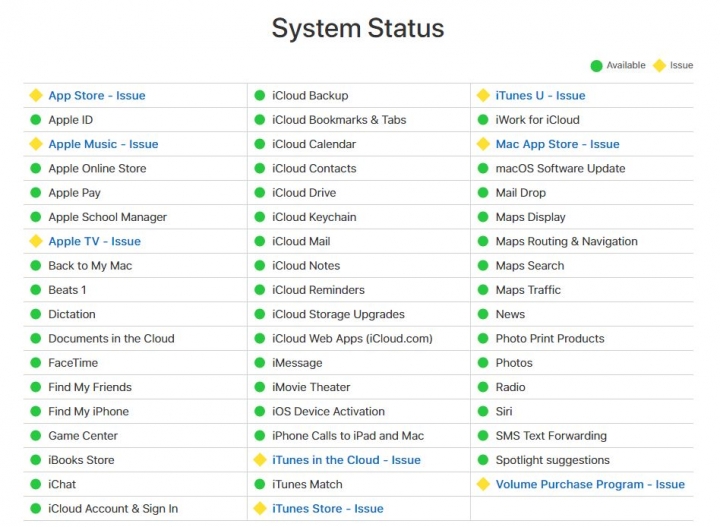This screenshot has width=720, height=527.
Task: Click yellow diamond icon beside Mac App Store
Action: pos(483,144)
